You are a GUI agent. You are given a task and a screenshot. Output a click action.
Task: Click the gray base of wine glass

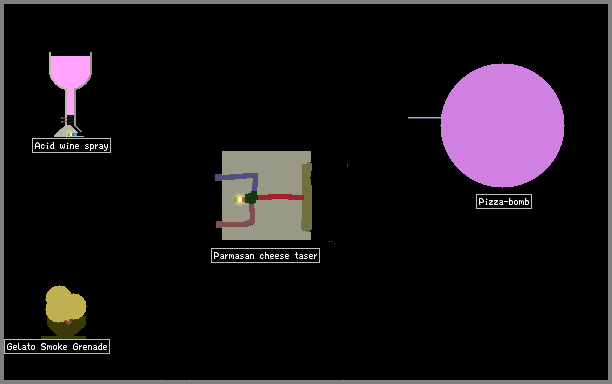click(x=68, y=131)
